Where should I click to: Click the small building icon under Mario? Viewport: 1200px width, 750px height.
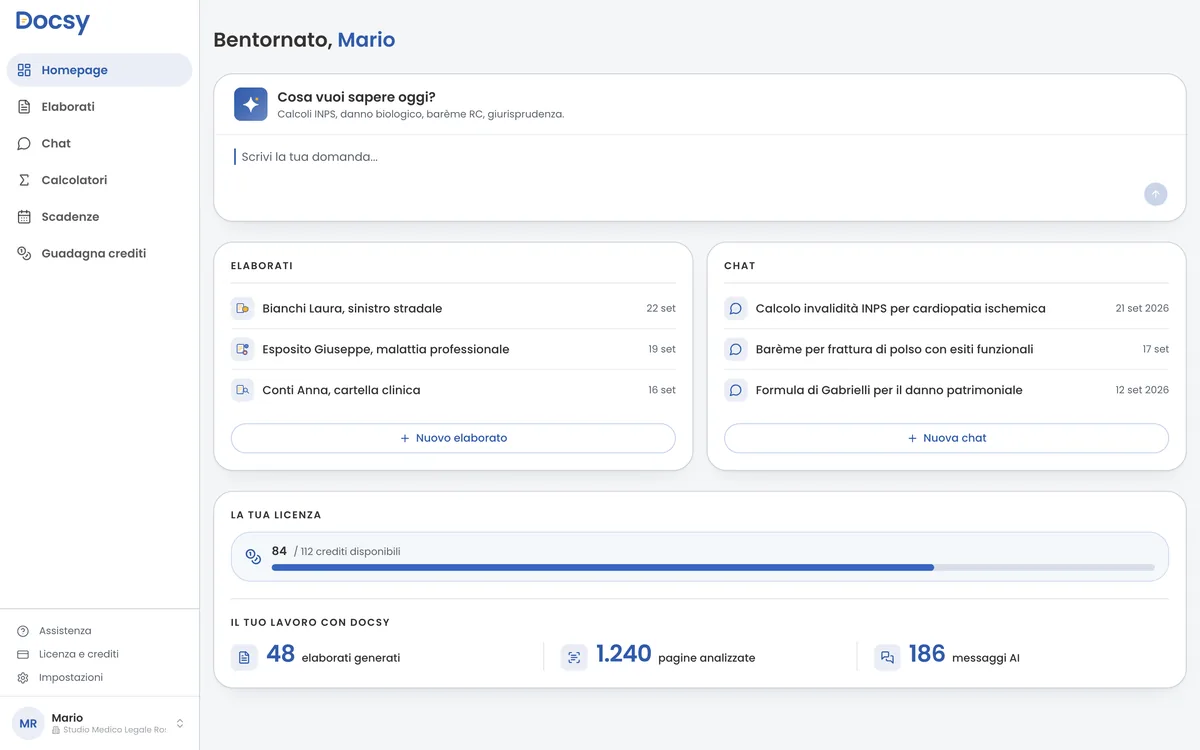point(56,731)
